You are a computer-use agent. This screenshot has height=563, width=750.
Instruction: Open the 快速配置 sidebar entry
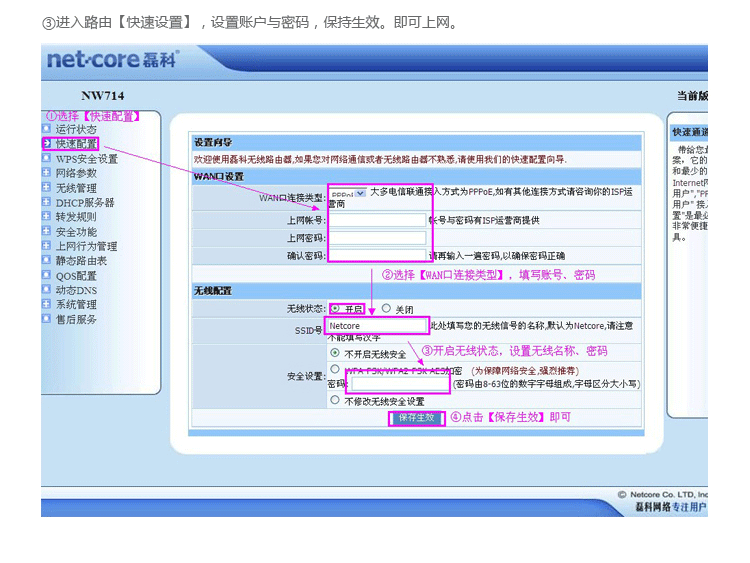tap(76, 144)
